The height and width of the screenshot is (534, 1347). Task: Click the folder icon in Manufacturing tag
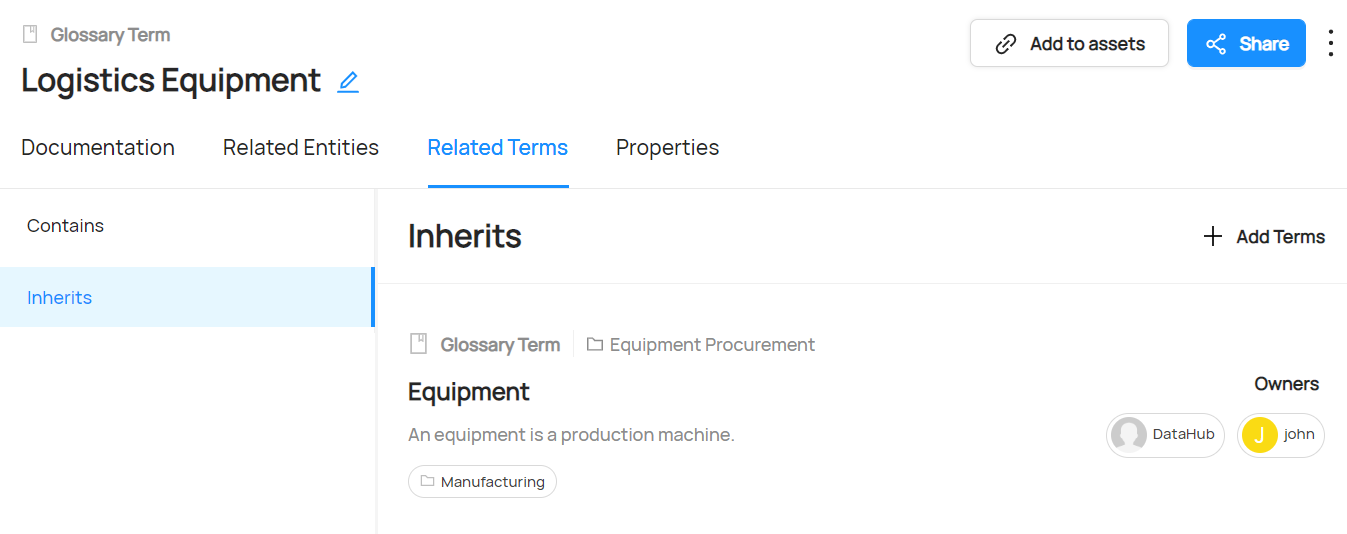tap(428, 482)
